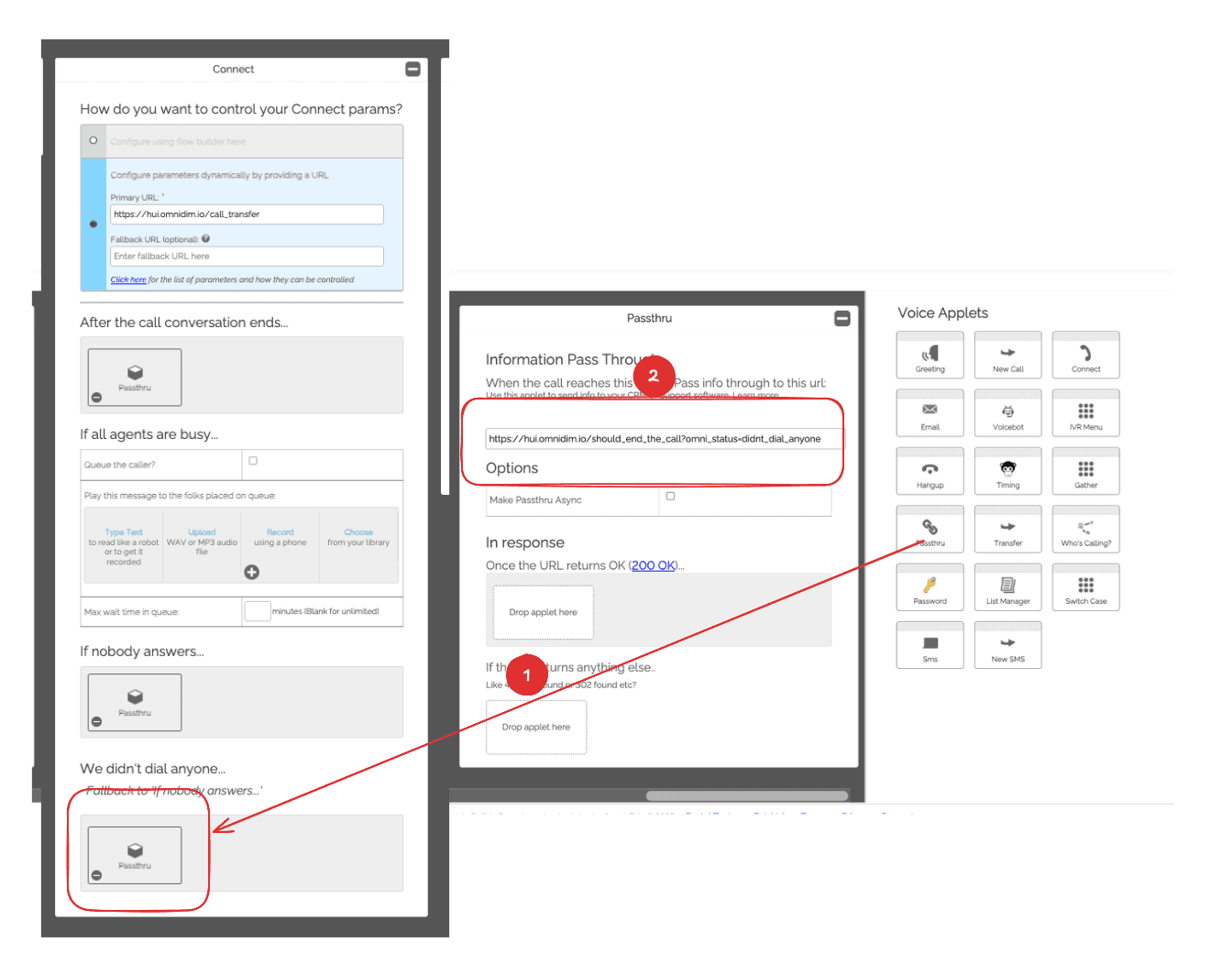
Task: Open the Click here parameters link
Action: pyautogui.click(x=128, y=280)
